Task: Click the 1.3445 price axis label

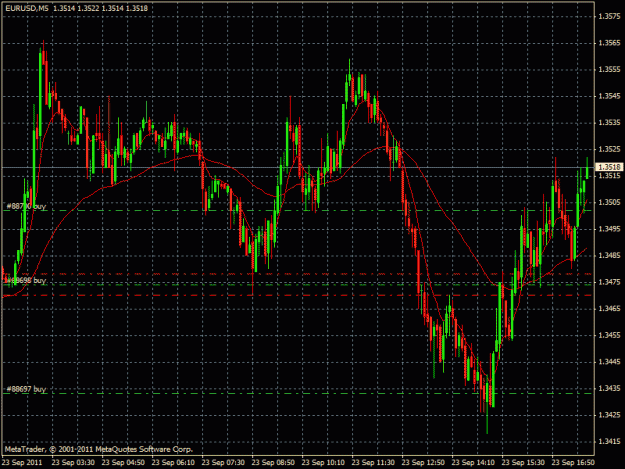Action: click(609, 362)
